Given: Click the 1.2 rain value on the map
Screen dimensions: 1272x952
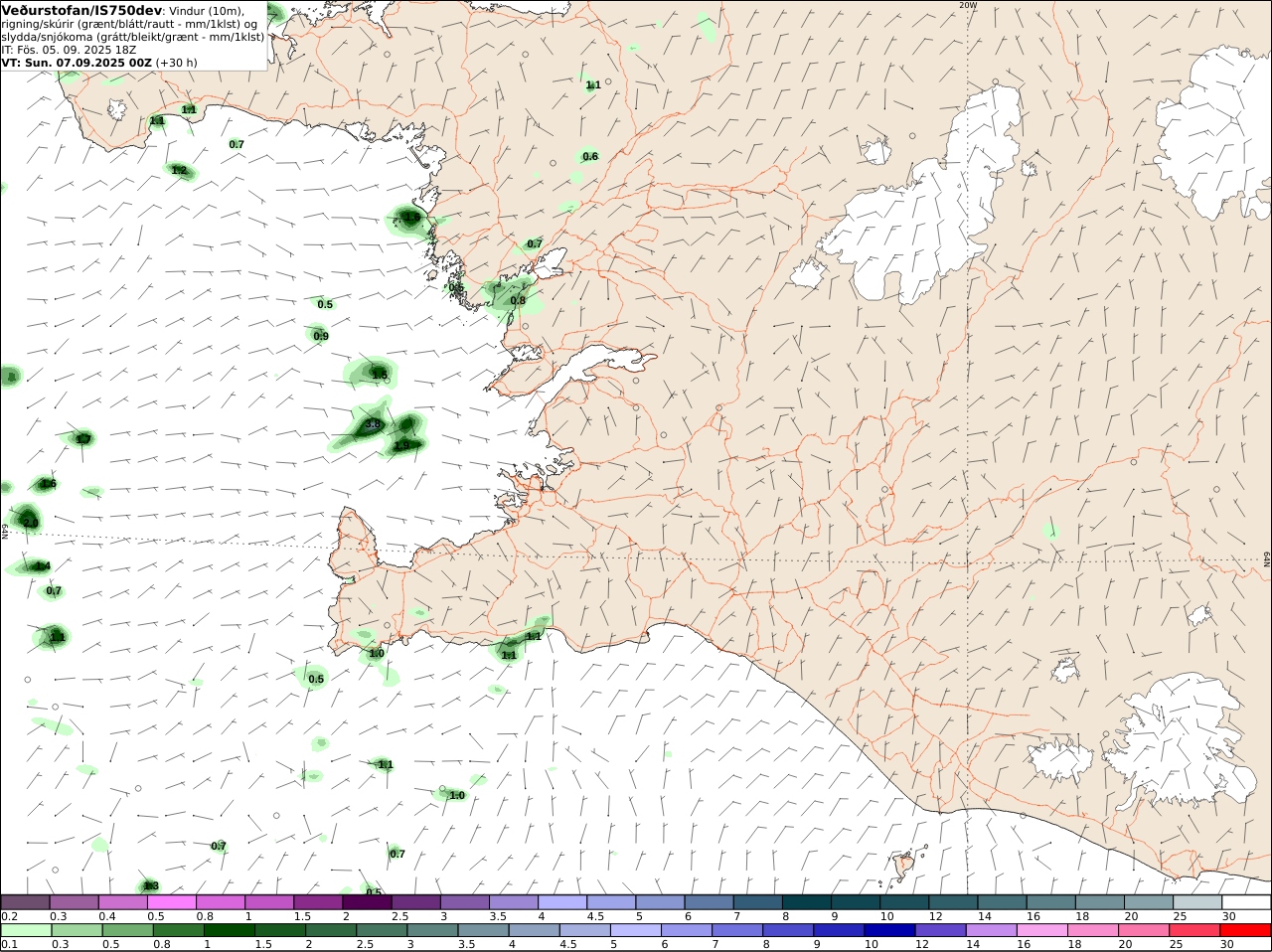Looking at the screenshot, I should [x=179, y=170].
